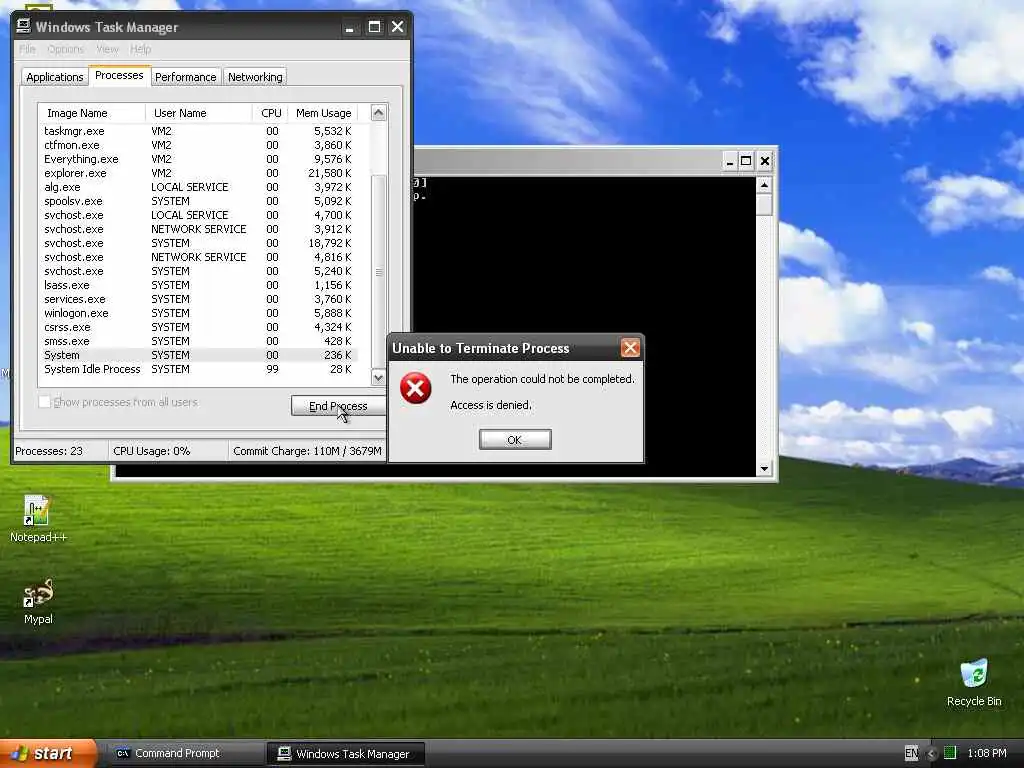Click the process list scroll down arrow
This screenshot has height=768, width=1024.
(378, 377)
